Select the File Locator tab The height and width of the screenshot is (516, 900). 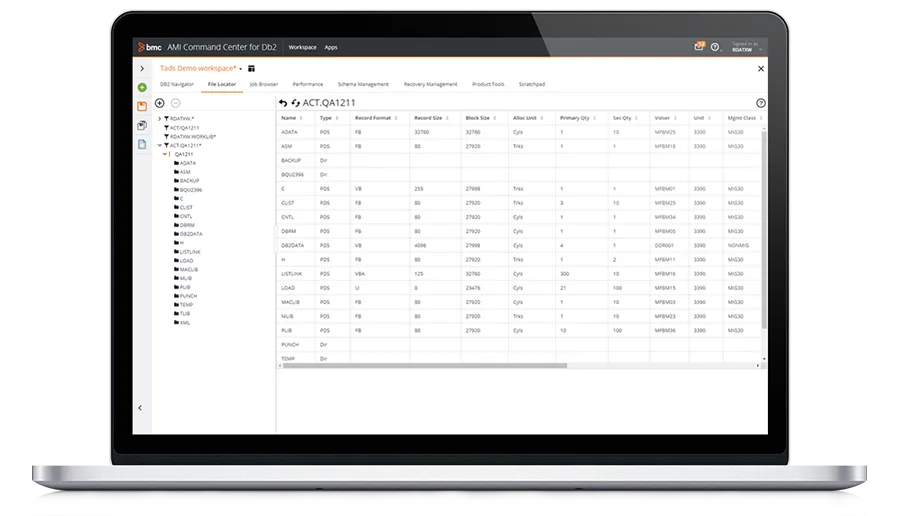tap(222, 84)
